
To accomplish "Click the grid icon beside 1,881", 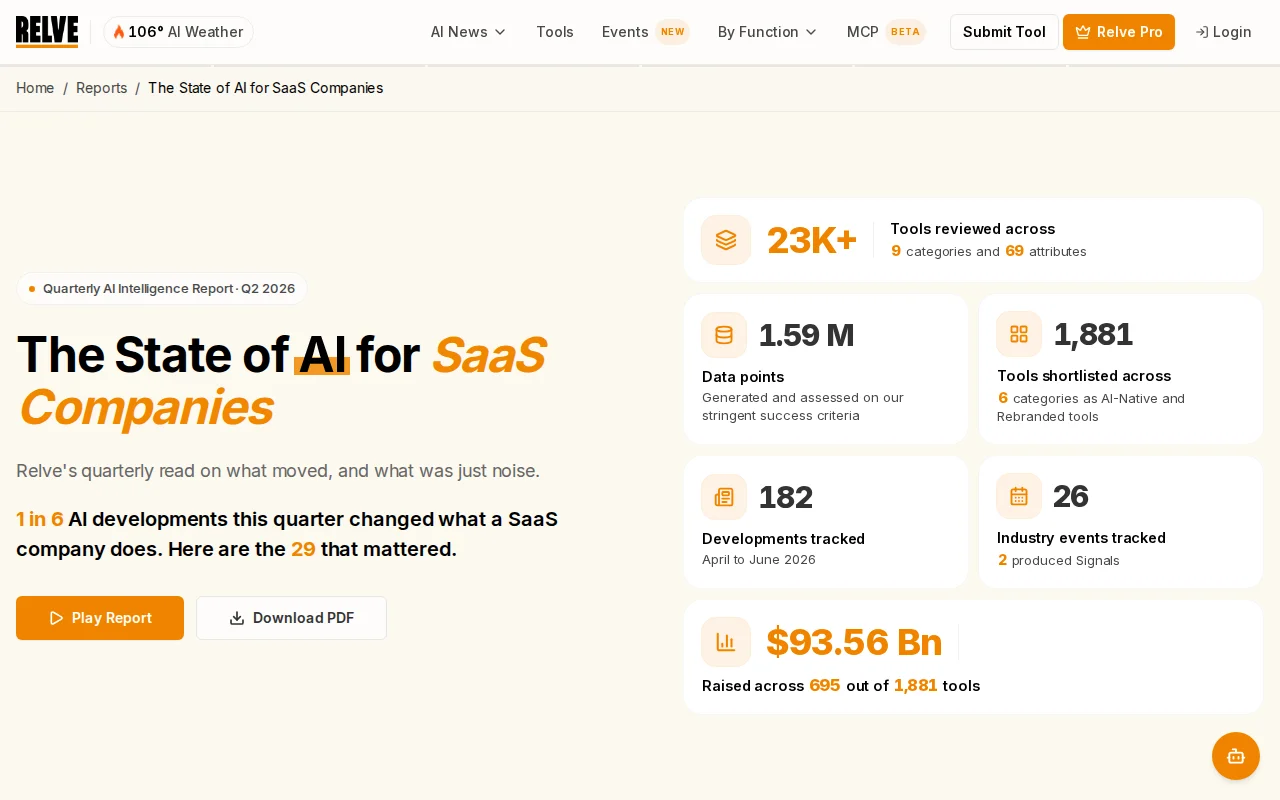I will click(x=1019, y=334).
